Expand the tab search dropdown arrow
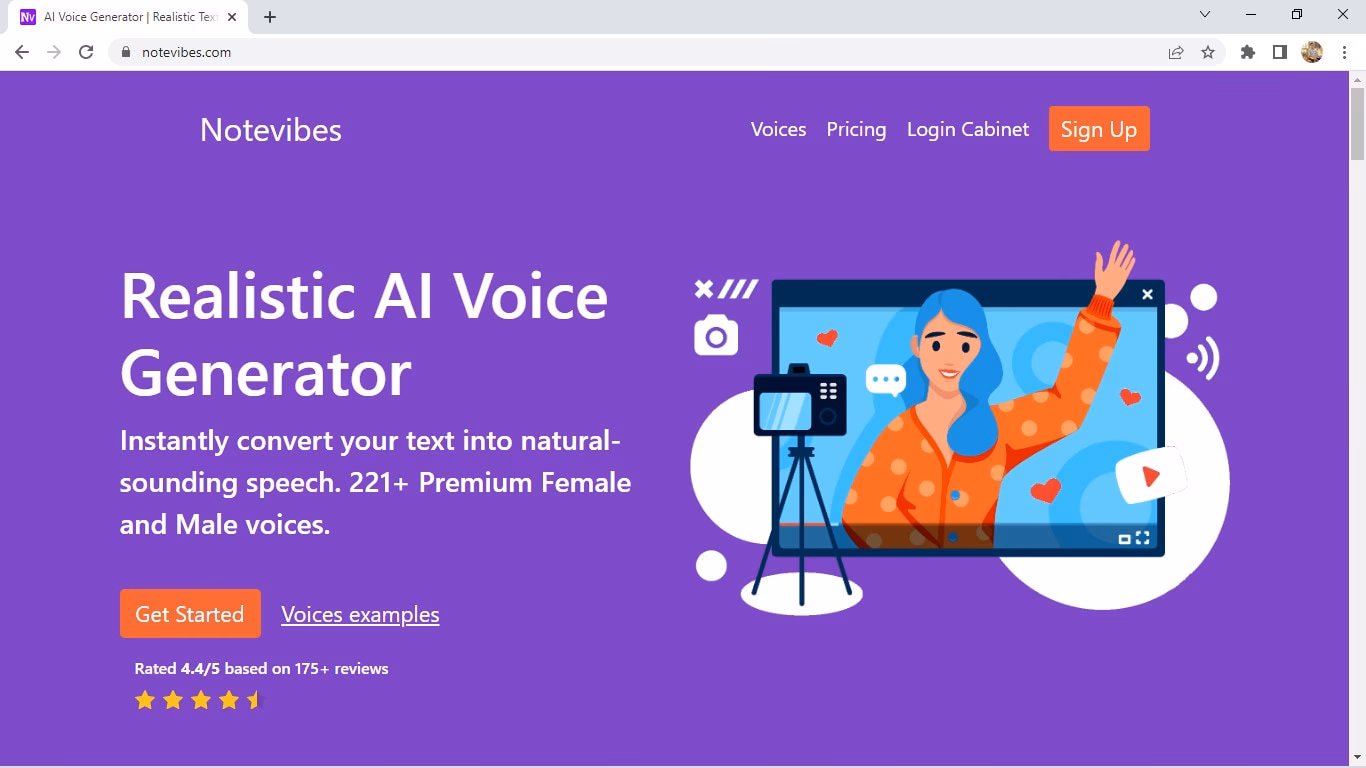The height and width of the screenshot is (768, 1366). coord(1205,15)
